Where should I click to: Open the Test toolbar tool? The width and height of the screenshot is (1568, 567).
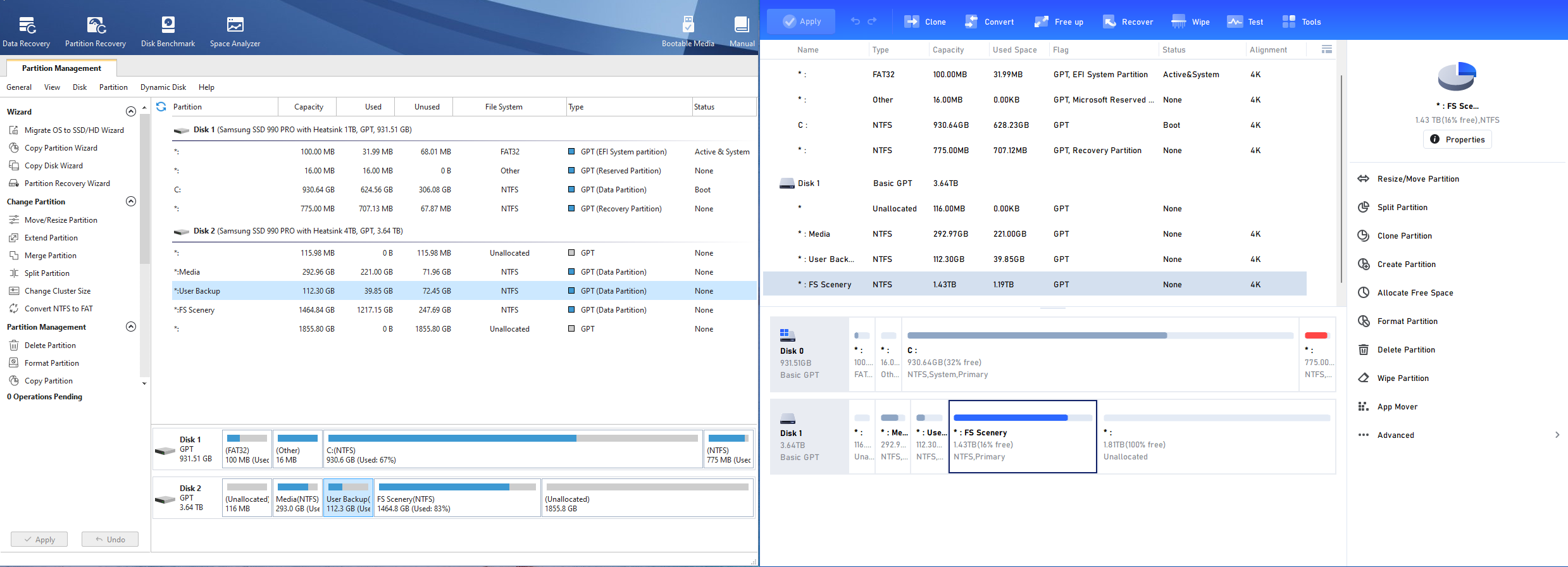pyautogui.click(x=1245, y=22)
